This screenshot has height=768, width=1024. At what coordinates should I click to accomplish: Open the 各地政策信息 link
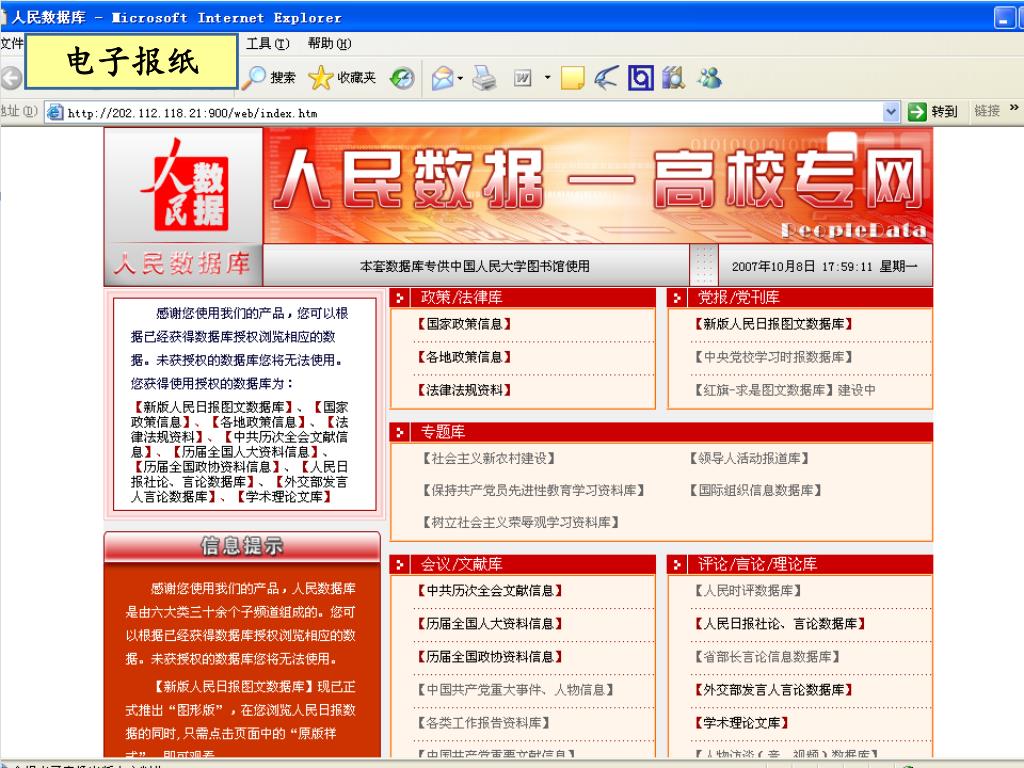[464, 357]
